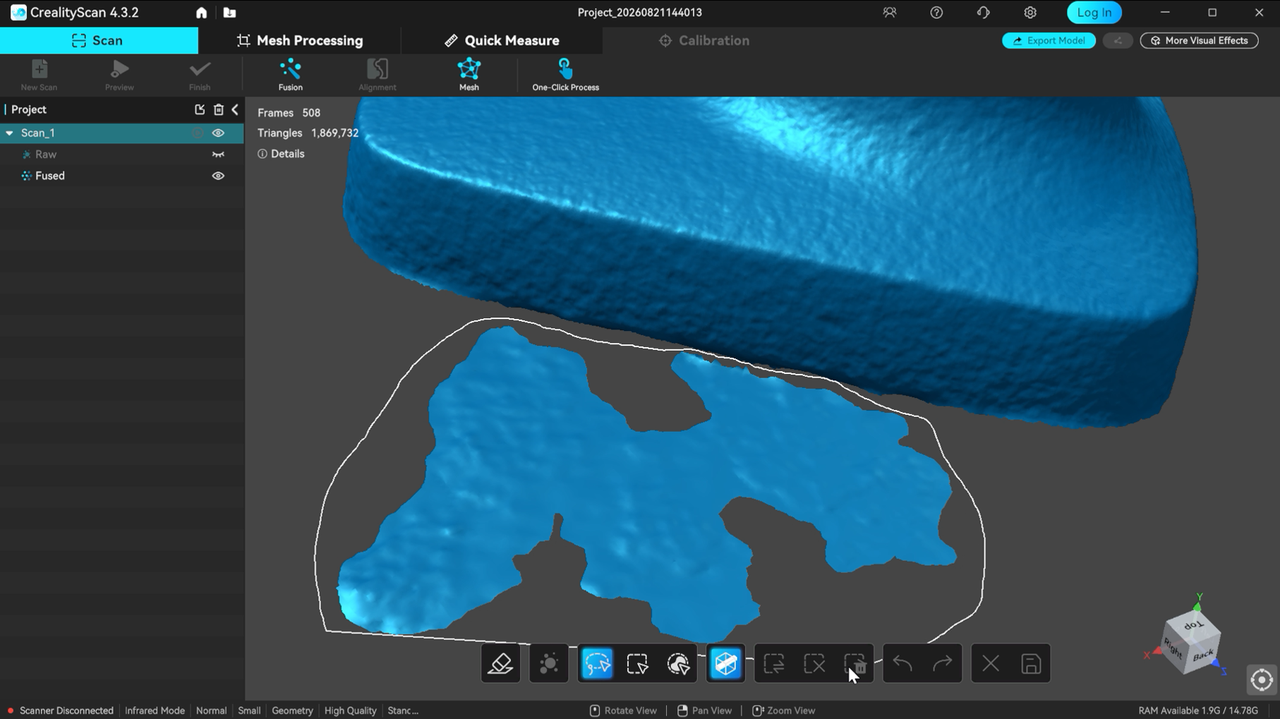Click the Finish checkmark
1280x719 pixels.
pyautogui.click(x=200, y=75)
